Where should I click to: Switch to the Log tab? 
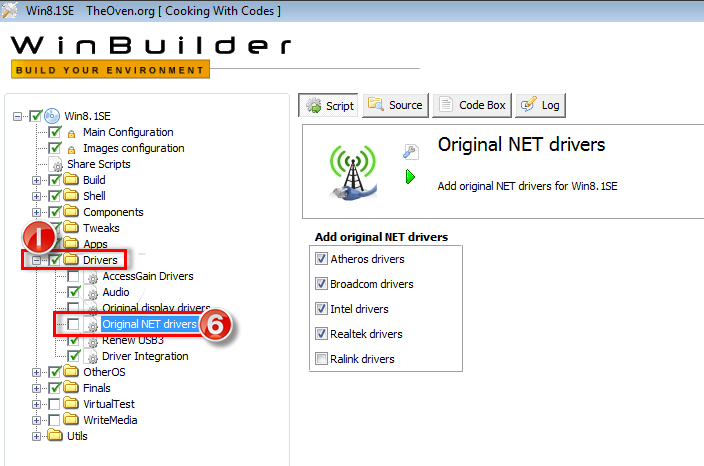click(541, 106)
